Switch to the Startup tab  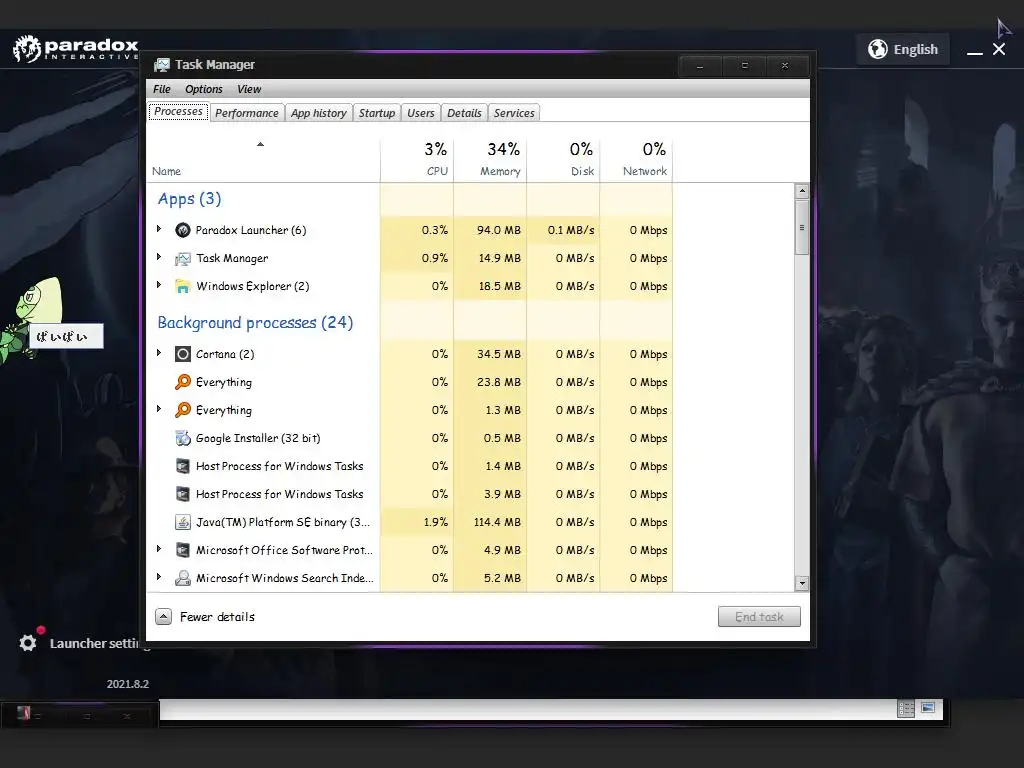pos(377,113)
